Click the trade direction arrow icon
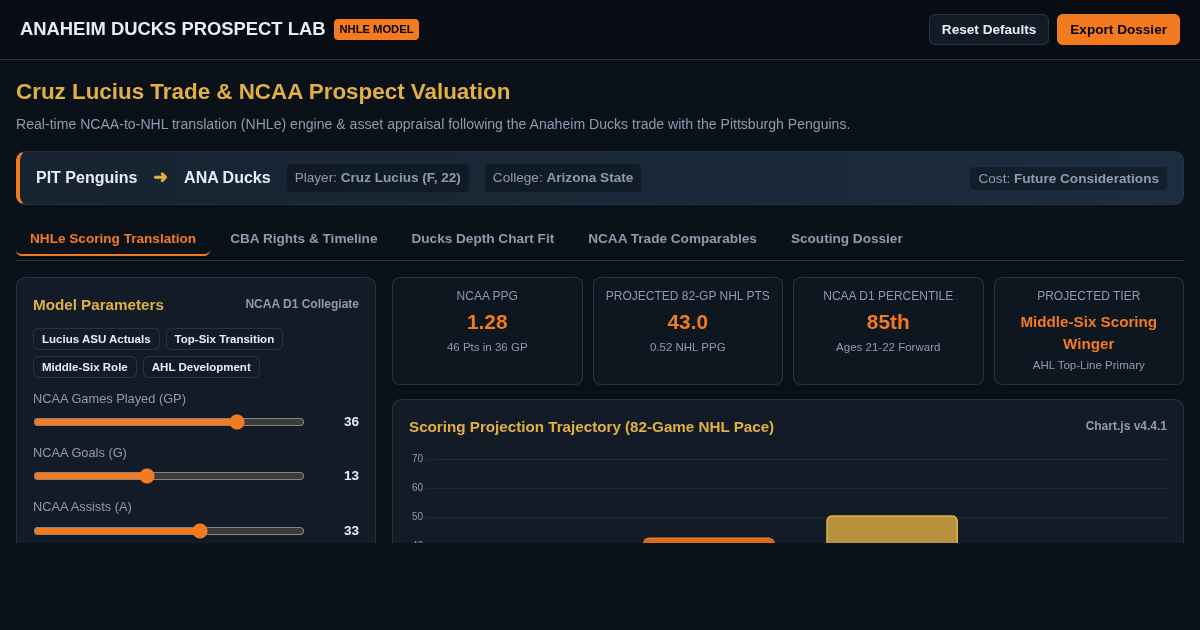 [x=160, y=177]
